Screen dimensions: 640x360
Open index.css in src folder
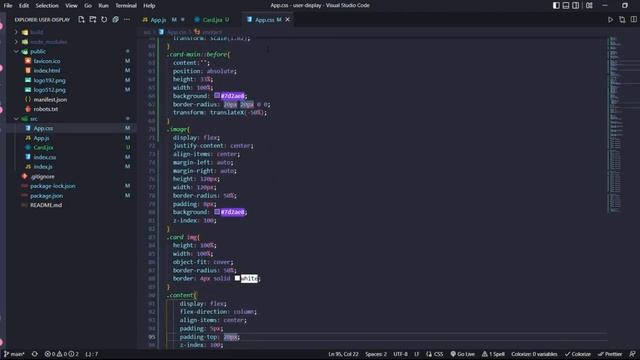pos(45,157)
